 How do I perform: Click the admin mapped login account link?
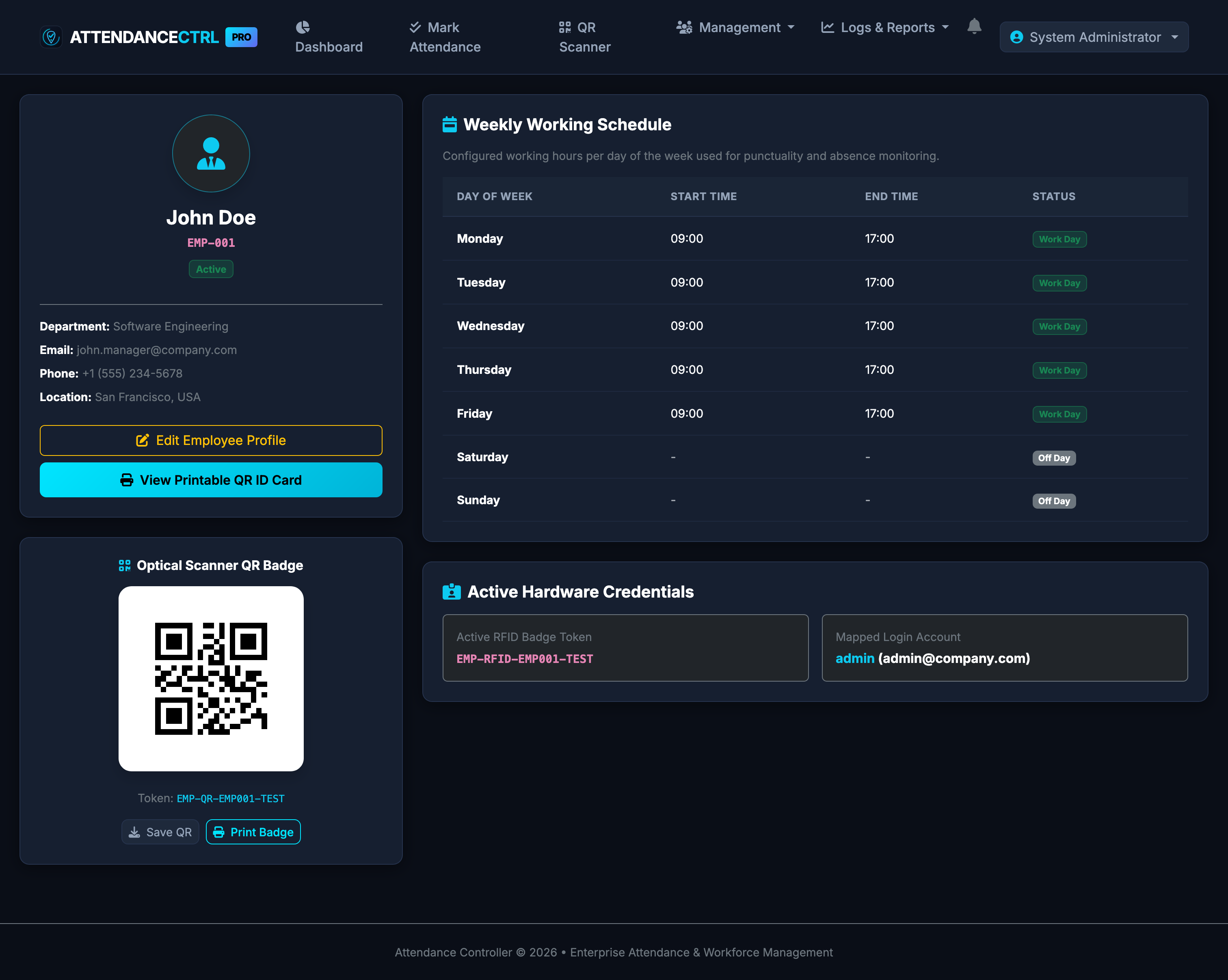[854, 658]
